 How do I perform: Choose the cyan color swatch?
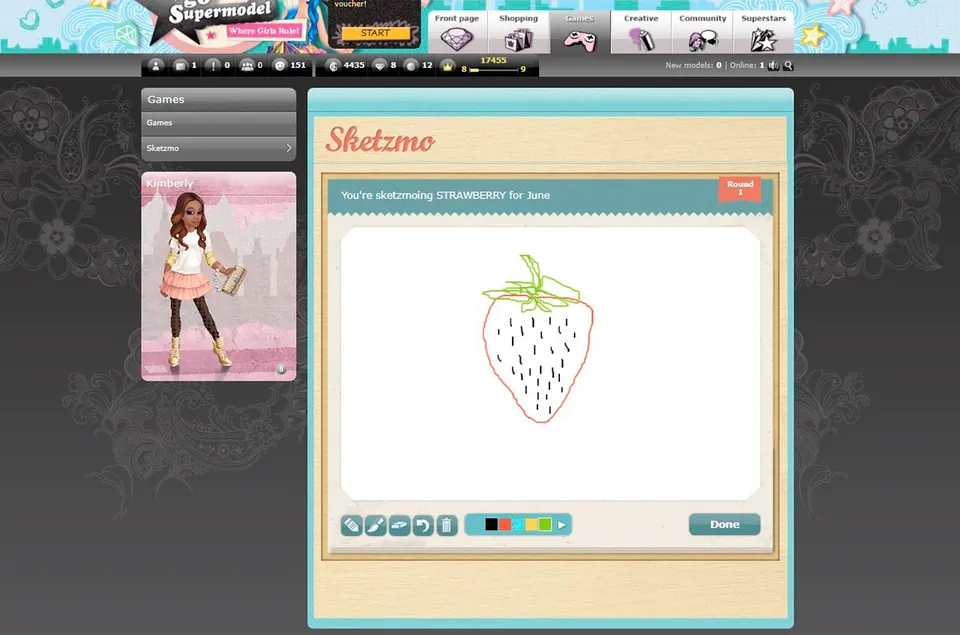tap(518, 524)
